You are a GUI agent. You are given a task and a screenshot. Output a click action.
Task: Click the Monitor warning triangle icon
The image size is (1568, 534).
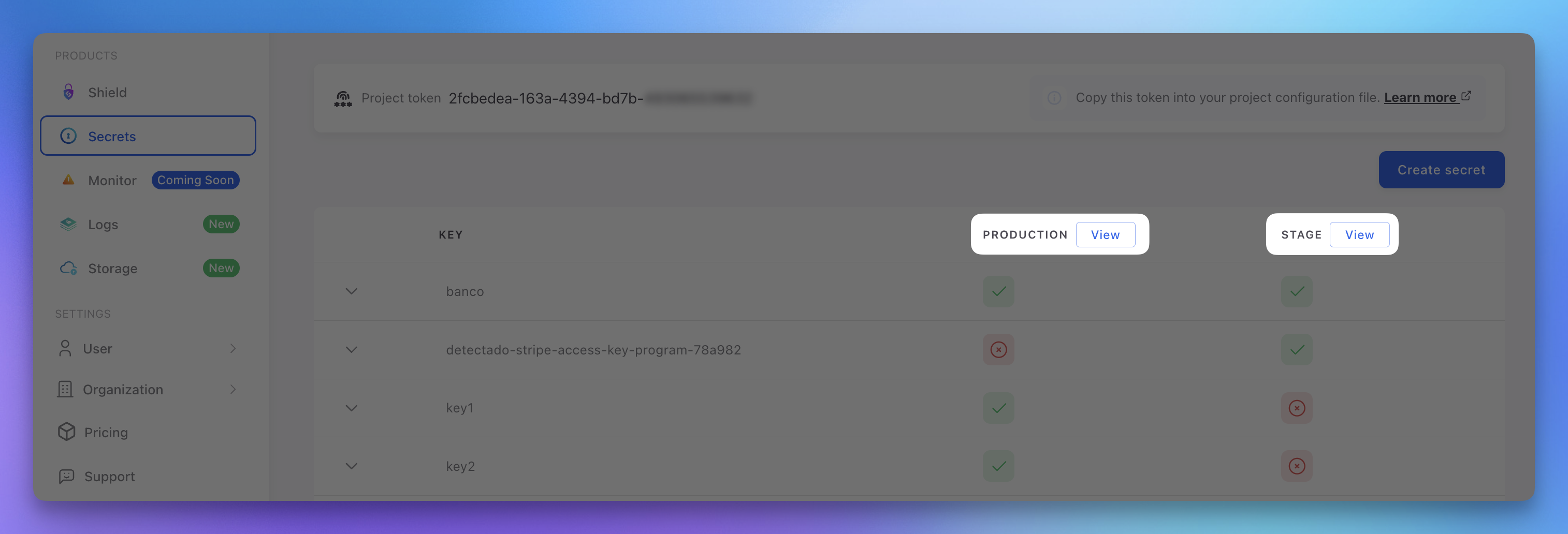[68, 180]
